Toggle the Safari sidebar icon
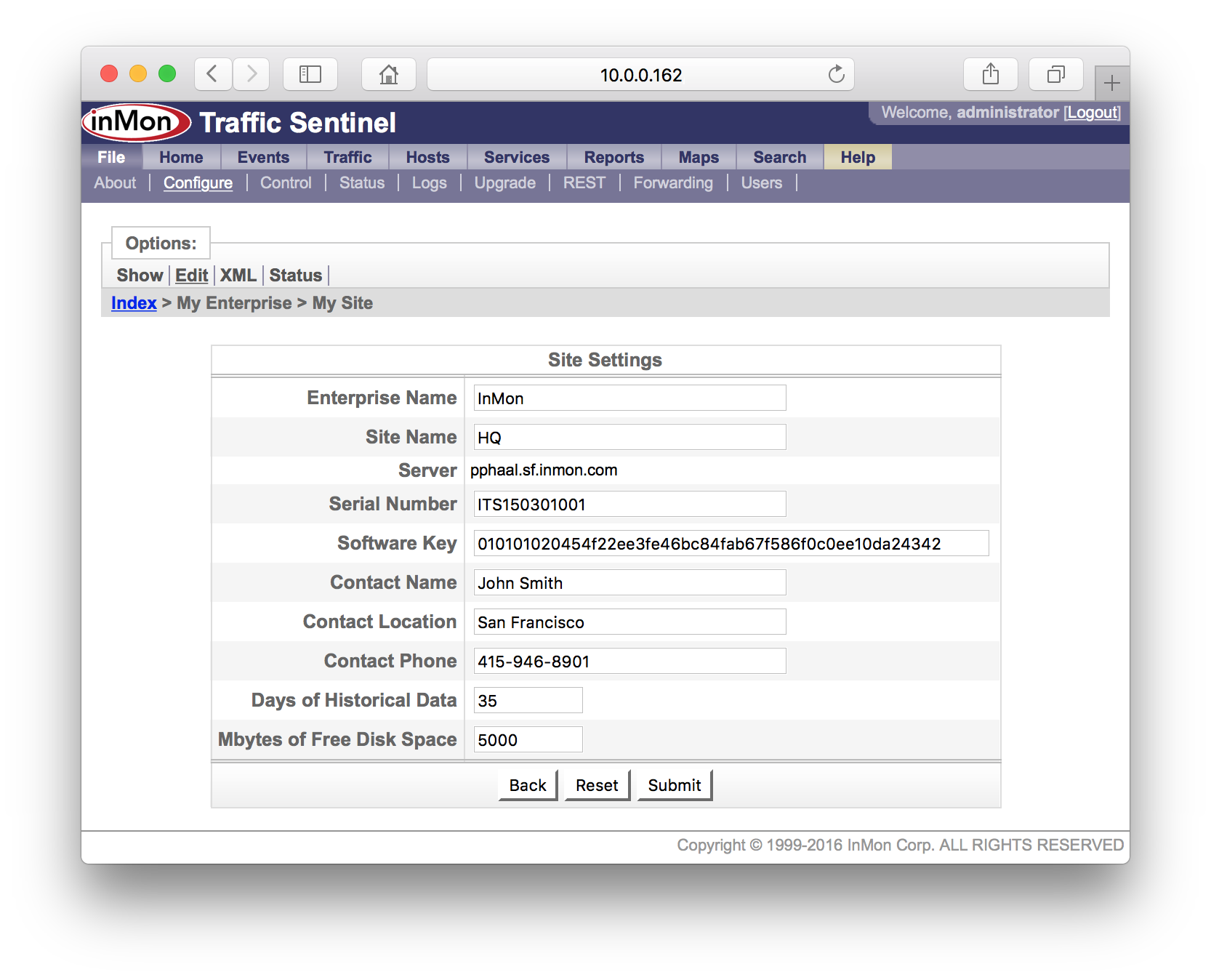This screenshot has width=1211, height=980. coord(310,74)
